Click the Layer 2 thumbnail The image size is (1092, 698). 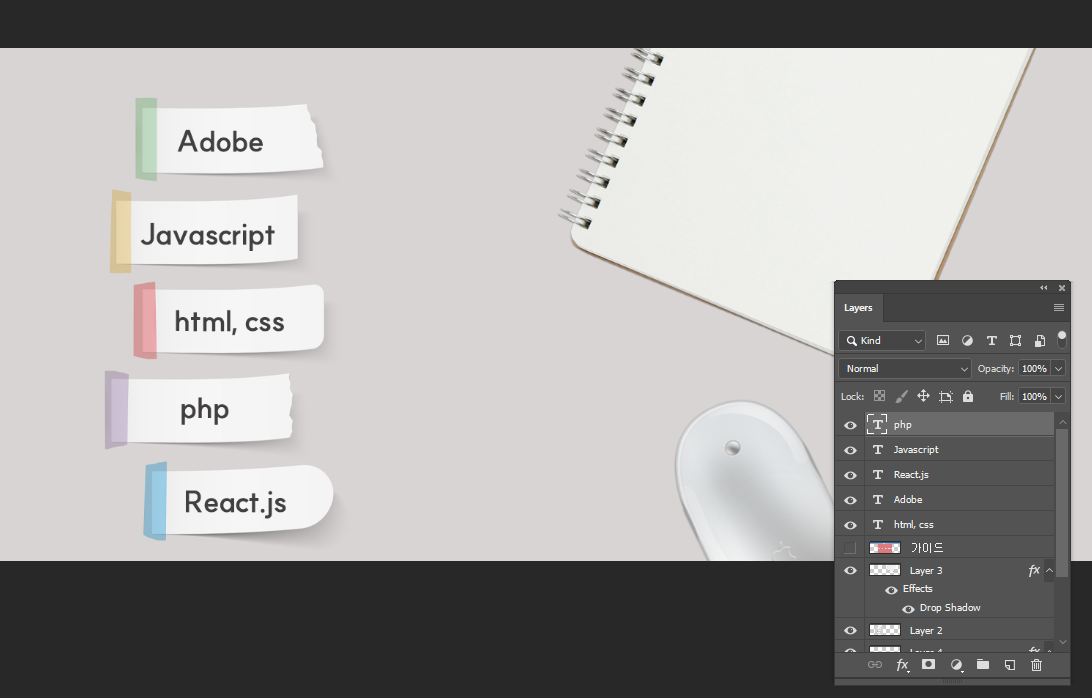884,630
